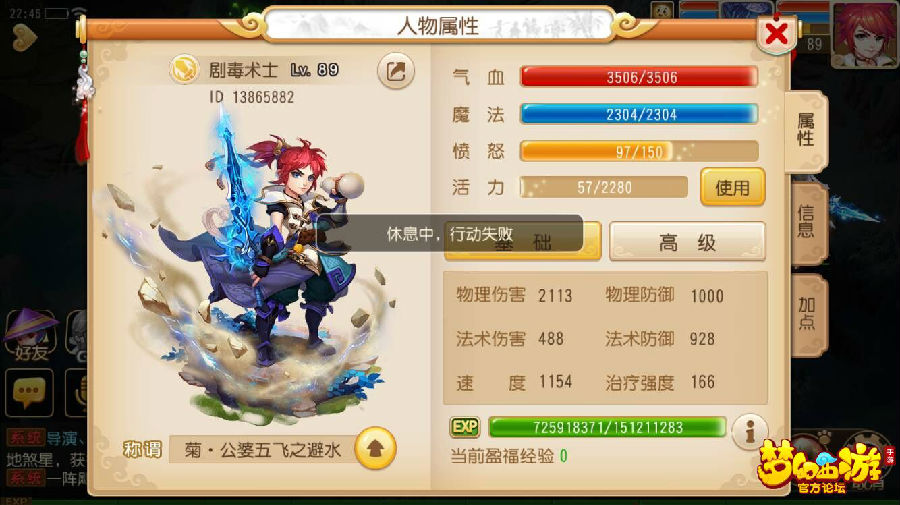900x505 pixels.
Task: Open the chat speech bubble icon
Action: point(29,393)
